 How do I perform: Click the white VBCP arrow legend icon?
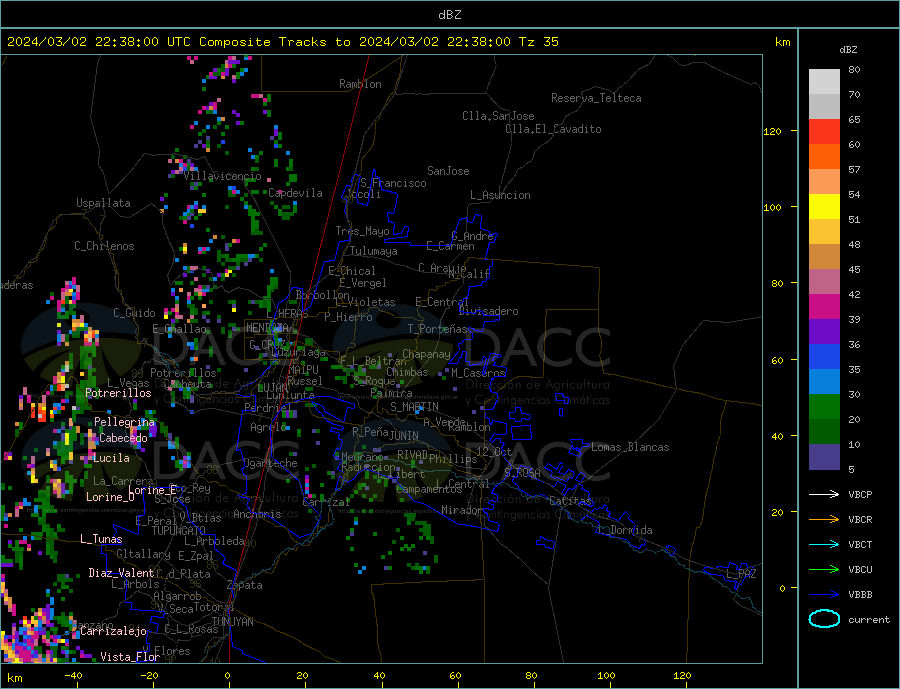click(824, 494)
